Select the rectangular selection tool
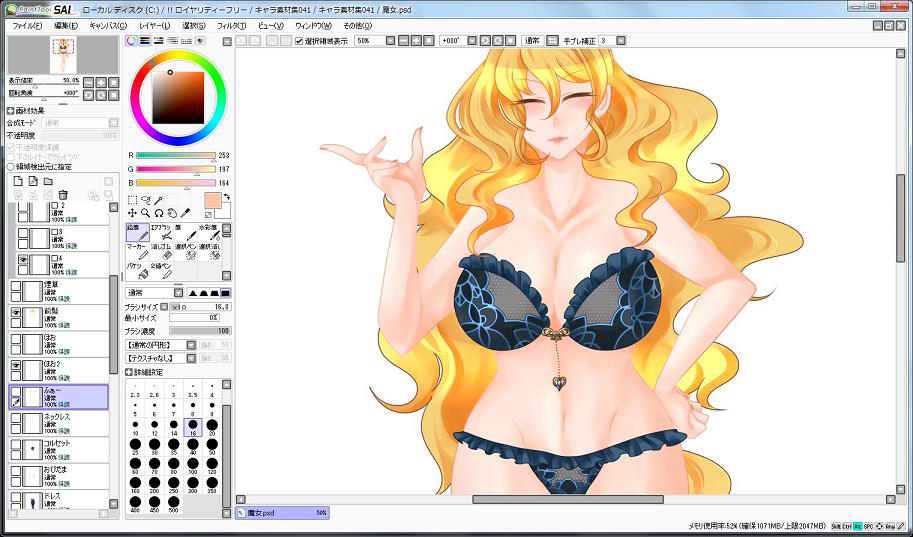Screen dimensions: 913x537 (x=132, y=200)
